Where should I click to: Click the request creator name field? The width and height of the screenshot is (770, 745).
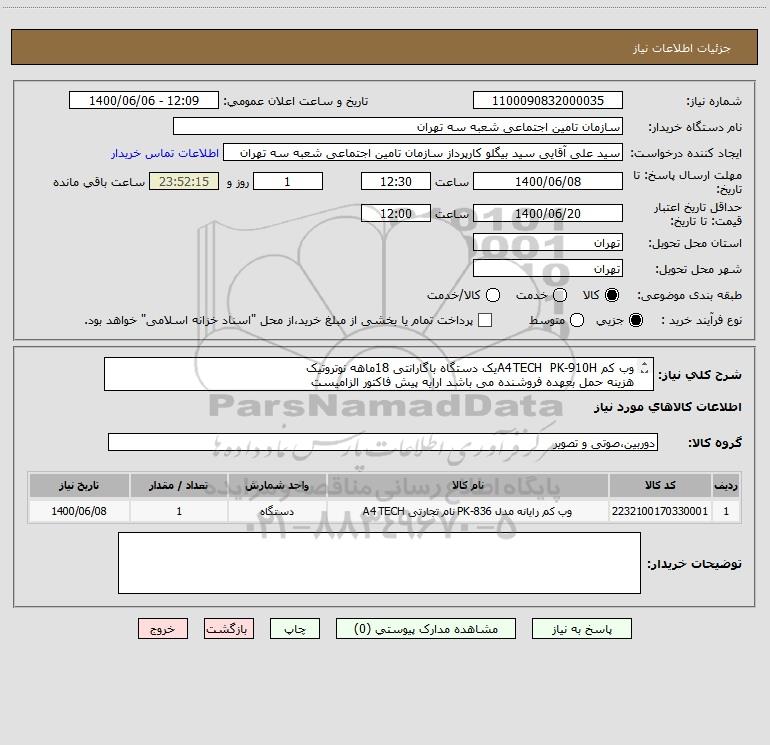[x=423, y=152]
